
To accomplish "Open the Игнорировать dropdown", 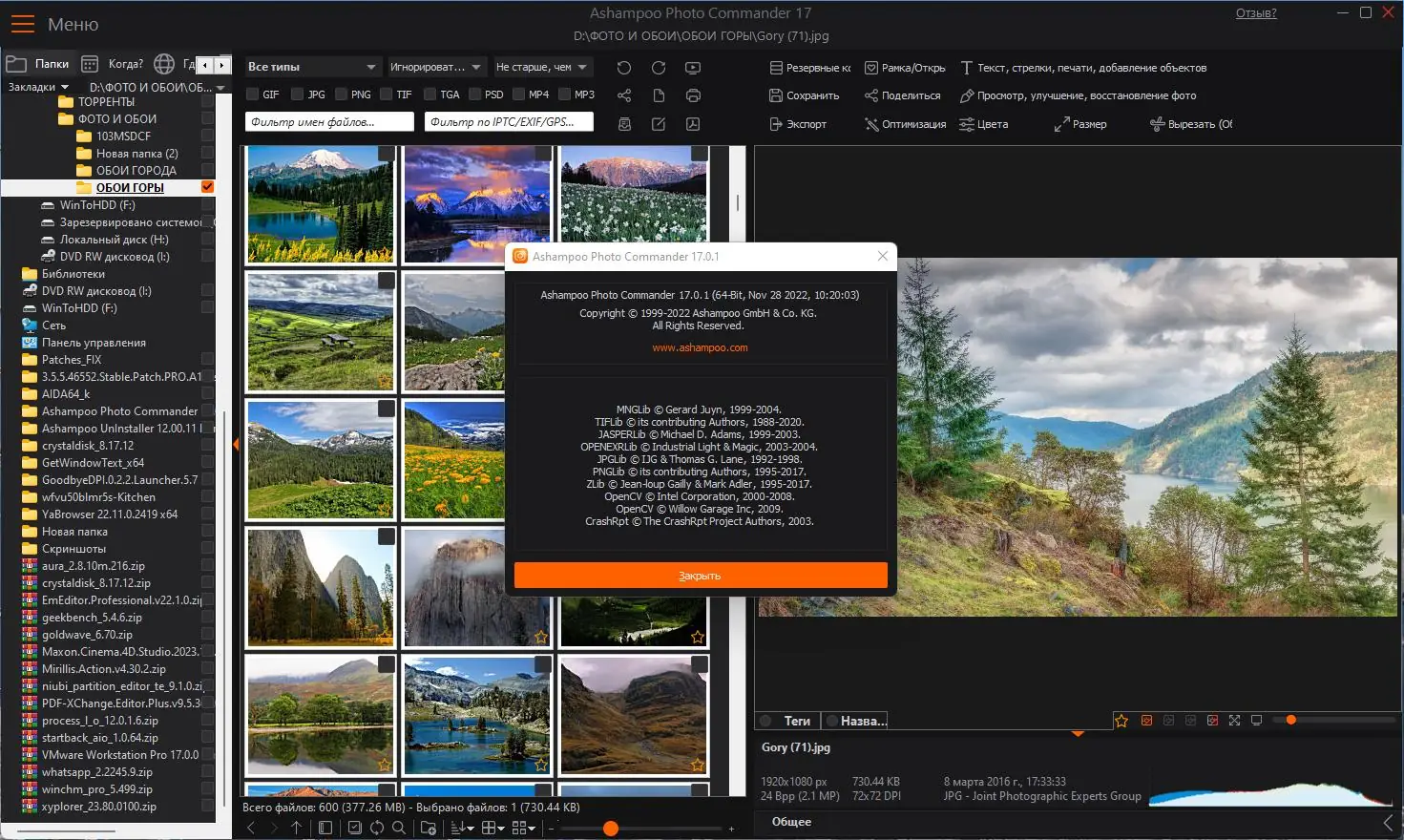I will click(x=436, y=67).
